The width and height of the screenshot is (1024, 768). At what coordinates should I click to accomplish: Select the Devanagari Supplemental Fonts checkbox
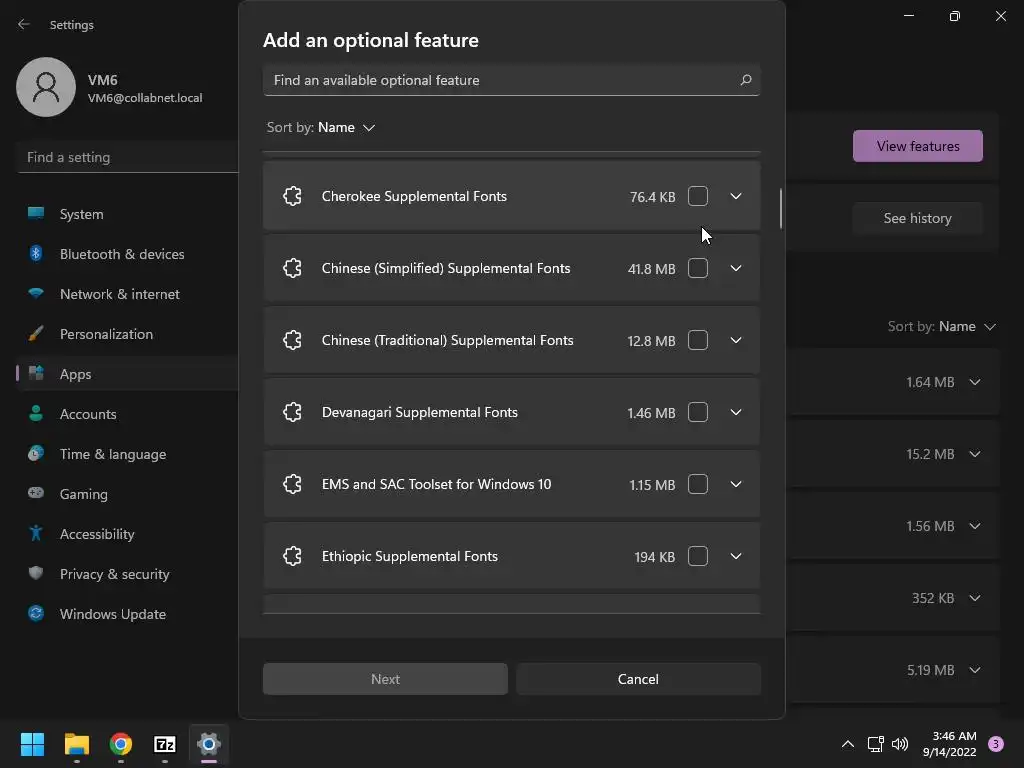click(698, 412)
